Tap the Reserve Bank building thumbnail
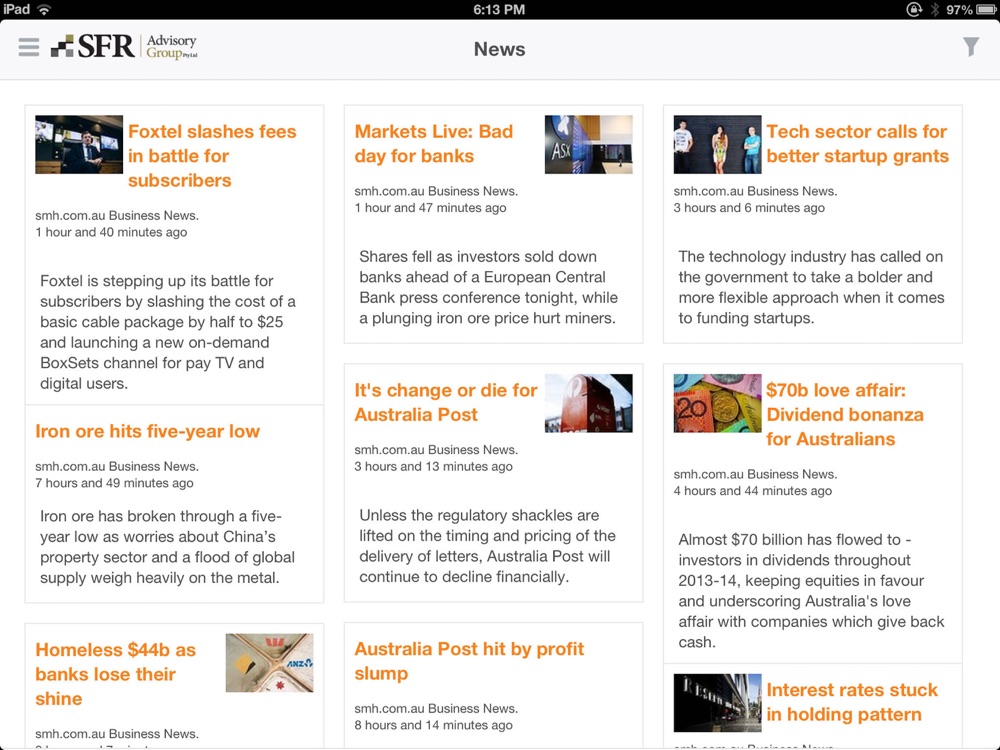 click(x=717, y=703)
